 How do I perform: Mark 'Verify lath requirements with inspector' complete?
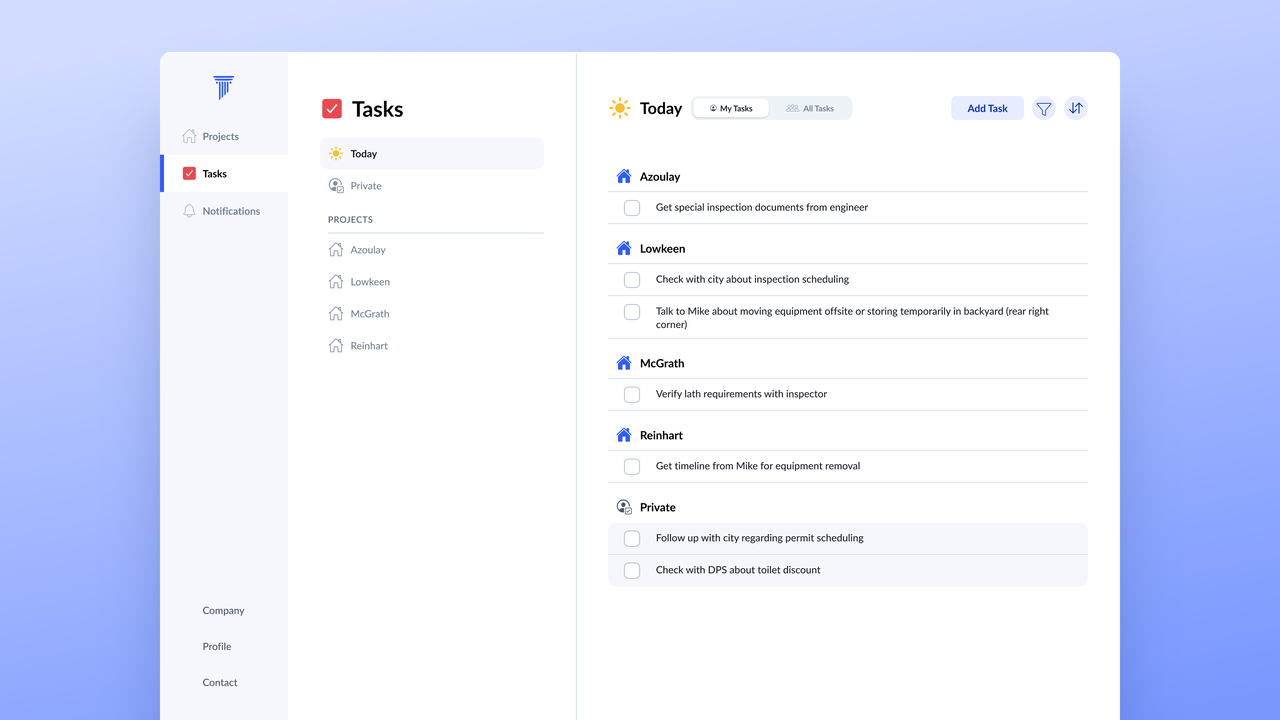(632, 395)
